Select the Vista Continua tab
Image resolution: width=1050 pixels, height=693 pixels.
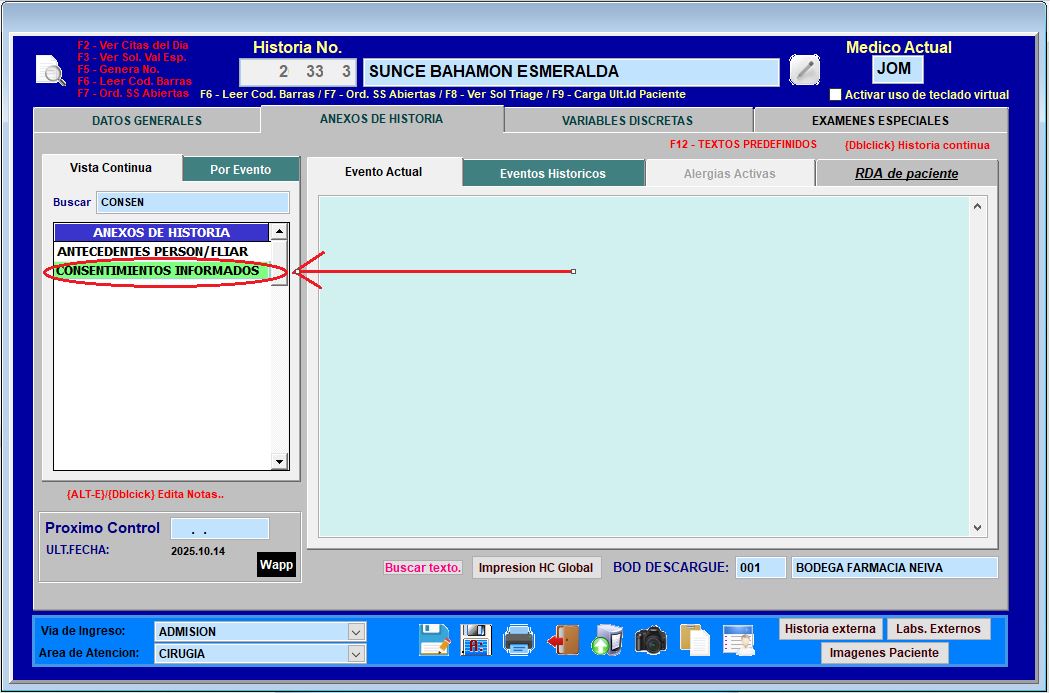[x=111, y=168]
